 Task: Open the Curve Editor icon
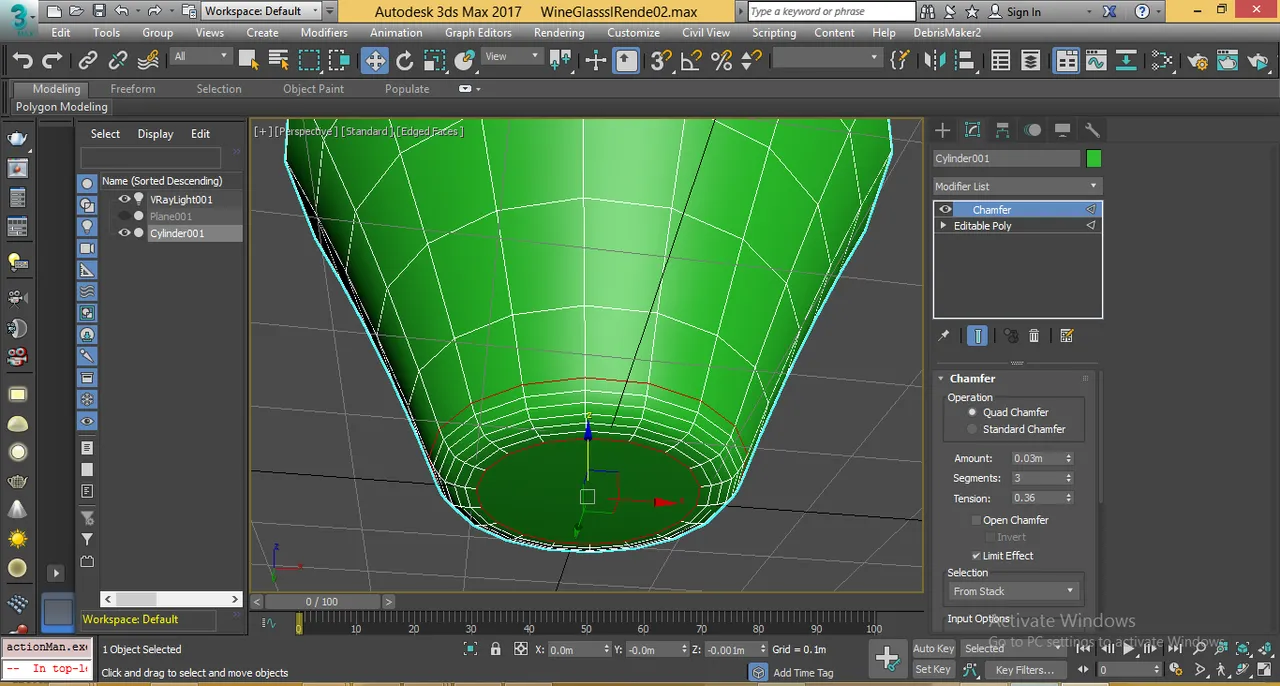click(x=1095, y=61)
